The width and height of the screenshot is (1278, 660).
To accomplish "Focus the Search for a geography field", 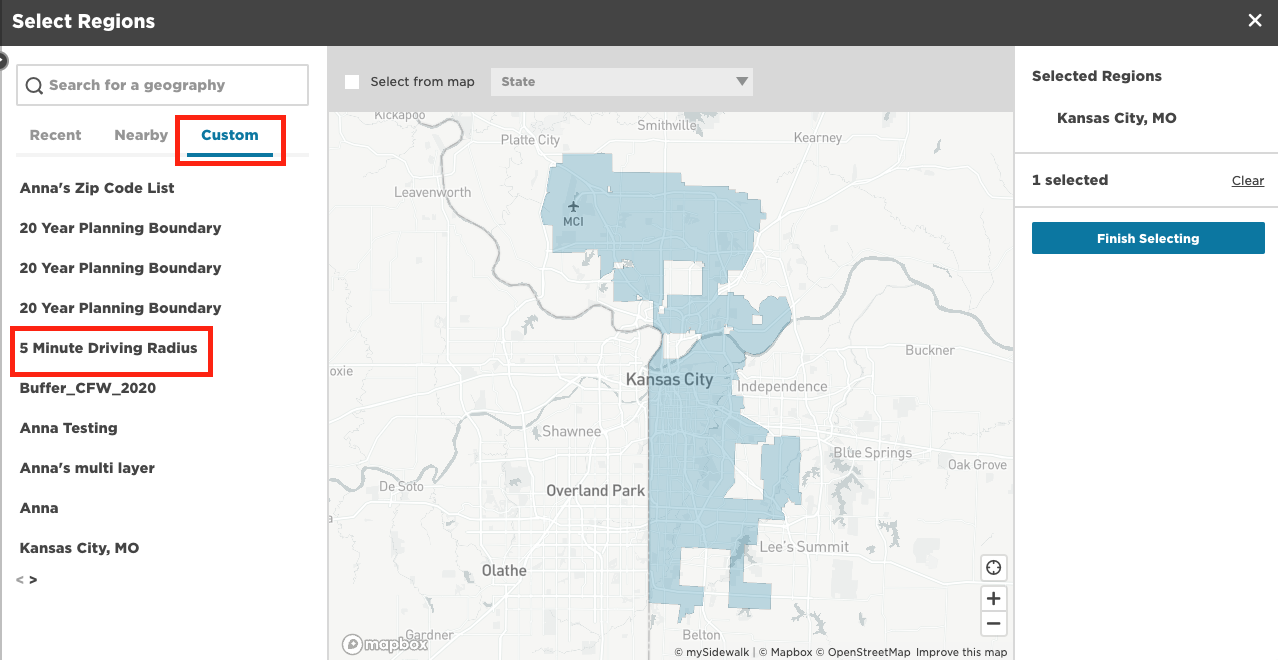I will [x=170, y=85].
